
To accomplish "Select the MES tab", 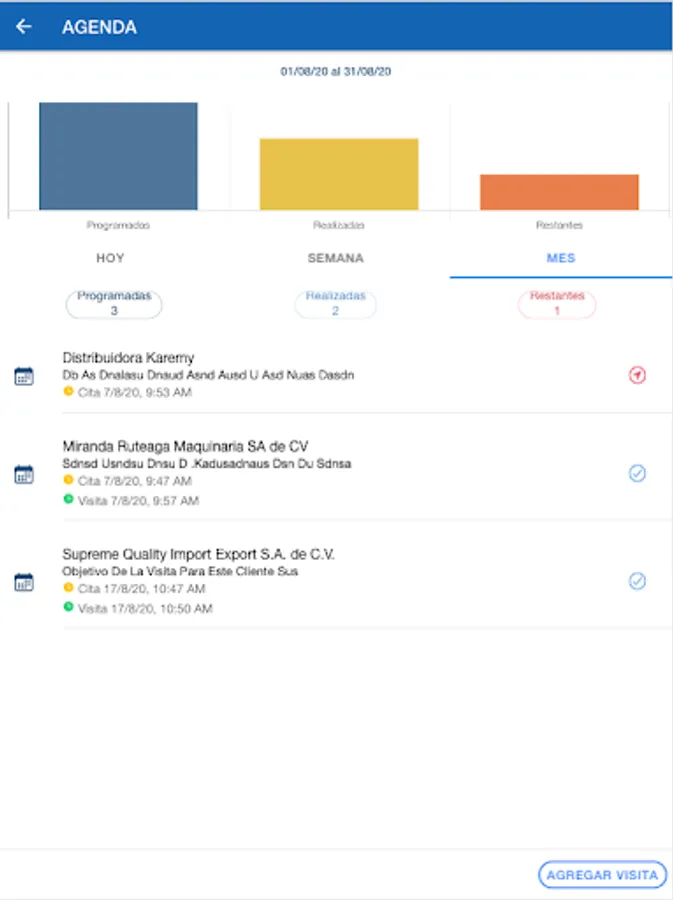I will click(561, 258).
